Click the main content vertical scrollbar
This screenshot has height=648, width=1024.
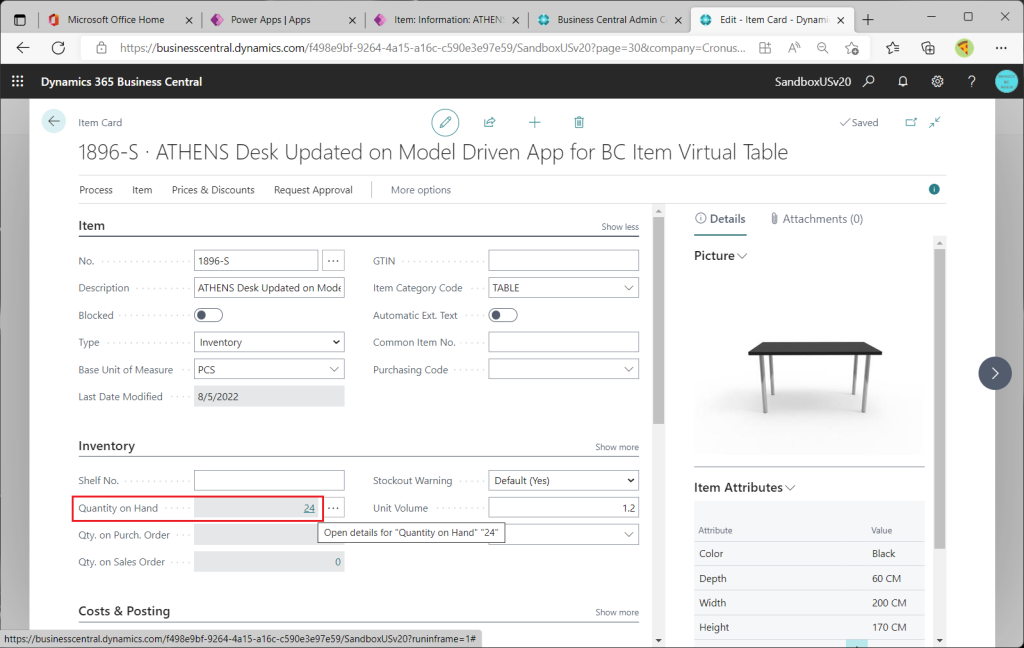pyautogui.click(x=658, y=320)
